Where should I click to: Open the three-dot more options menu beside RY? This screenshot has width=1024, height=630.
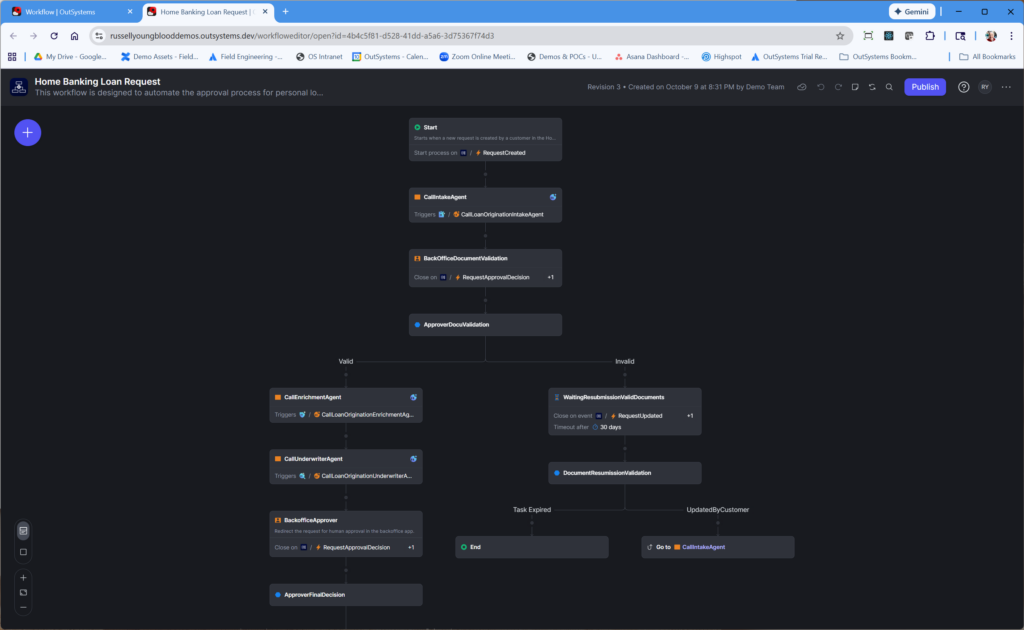1005,87
